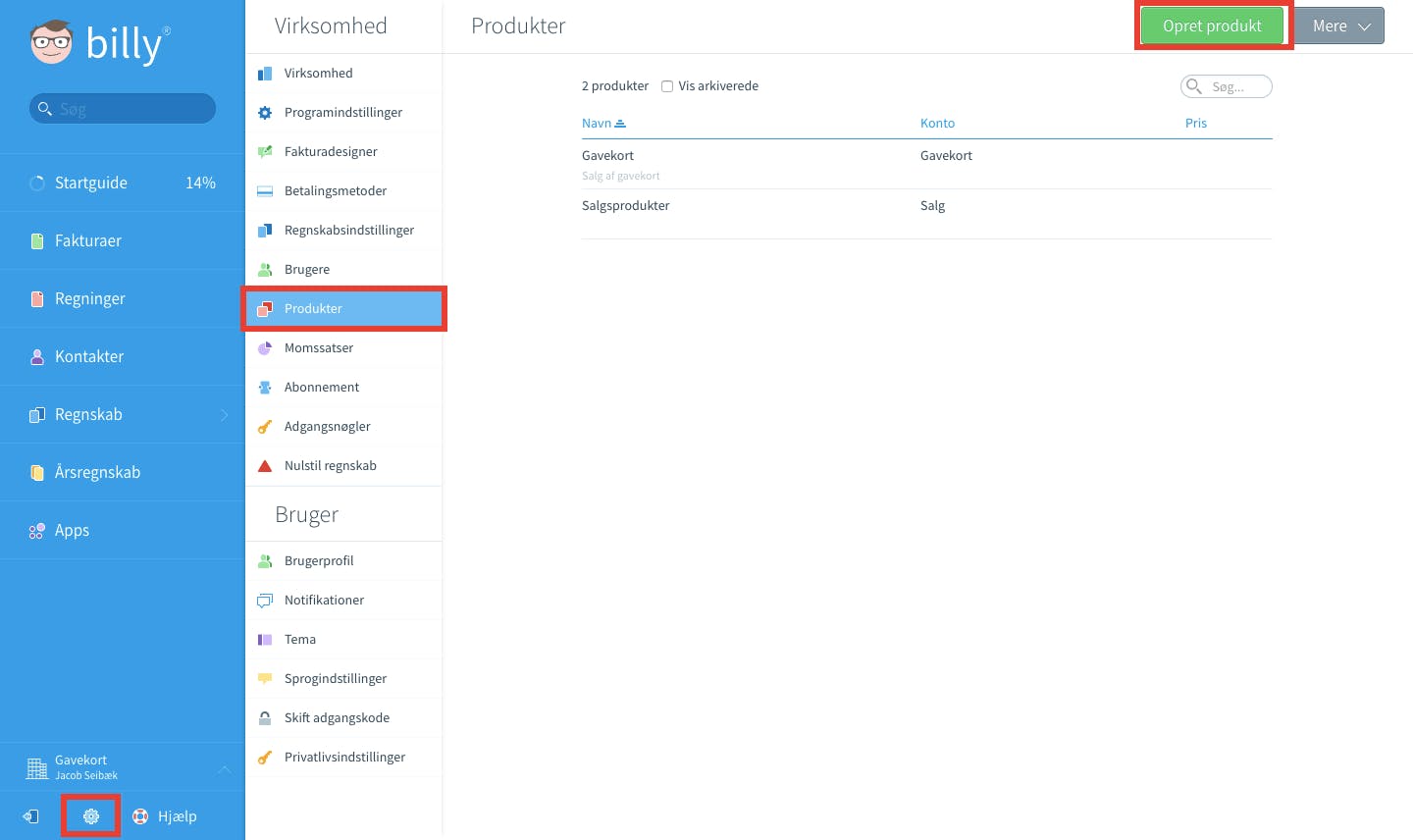Screen dimensions: 1413x840
Task: Click the Privatlivsindstillinger key icon
Action: (265, 758)
